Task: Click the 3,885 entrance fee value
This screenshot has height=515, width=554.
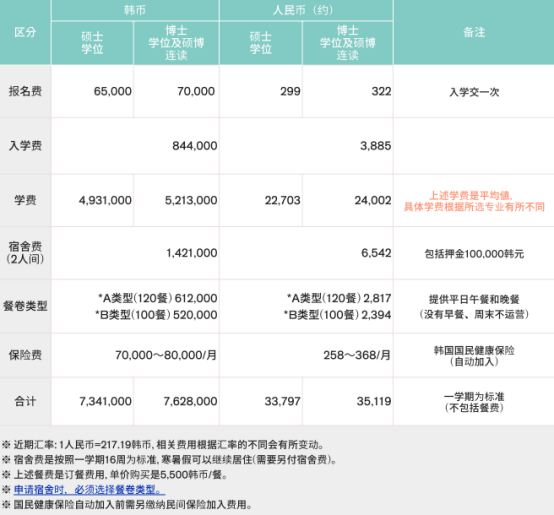Action: (x=376, y=146)
